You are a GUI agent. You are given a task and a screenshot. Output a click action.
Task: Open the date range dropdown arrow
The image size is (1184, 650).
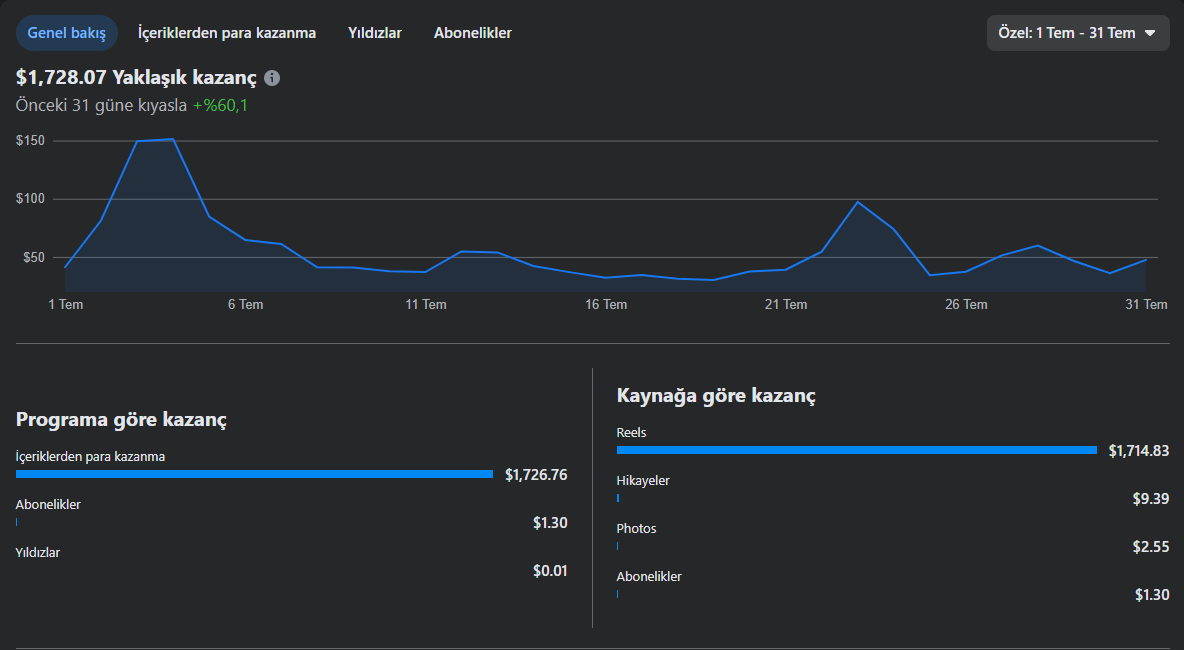point(1150,33)
